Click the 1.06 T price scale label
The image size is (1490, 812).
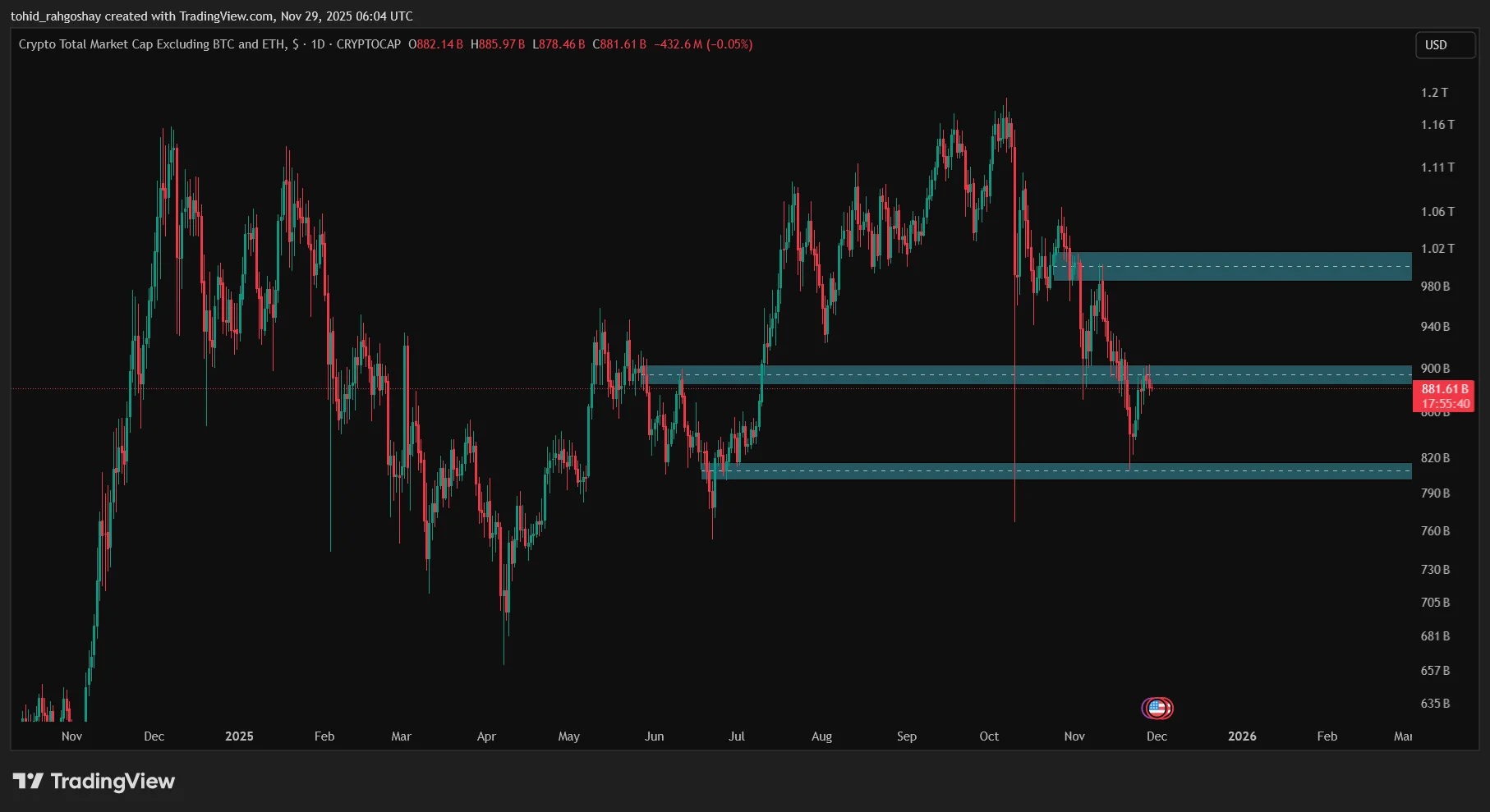[x=1437, y=212]
